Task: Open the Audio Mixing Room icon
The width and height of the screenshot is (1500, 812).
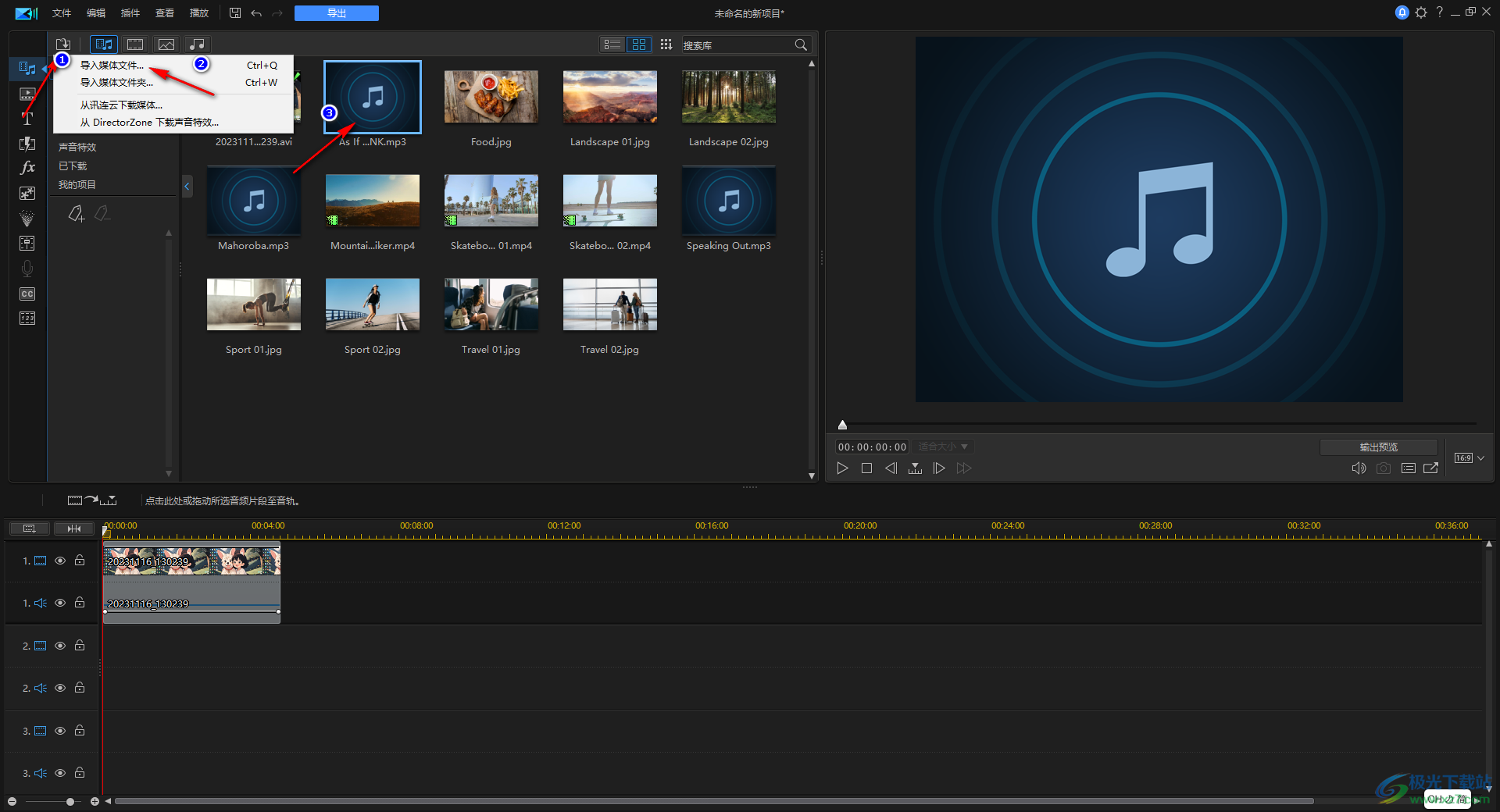Action: click(x=27, y=244)
